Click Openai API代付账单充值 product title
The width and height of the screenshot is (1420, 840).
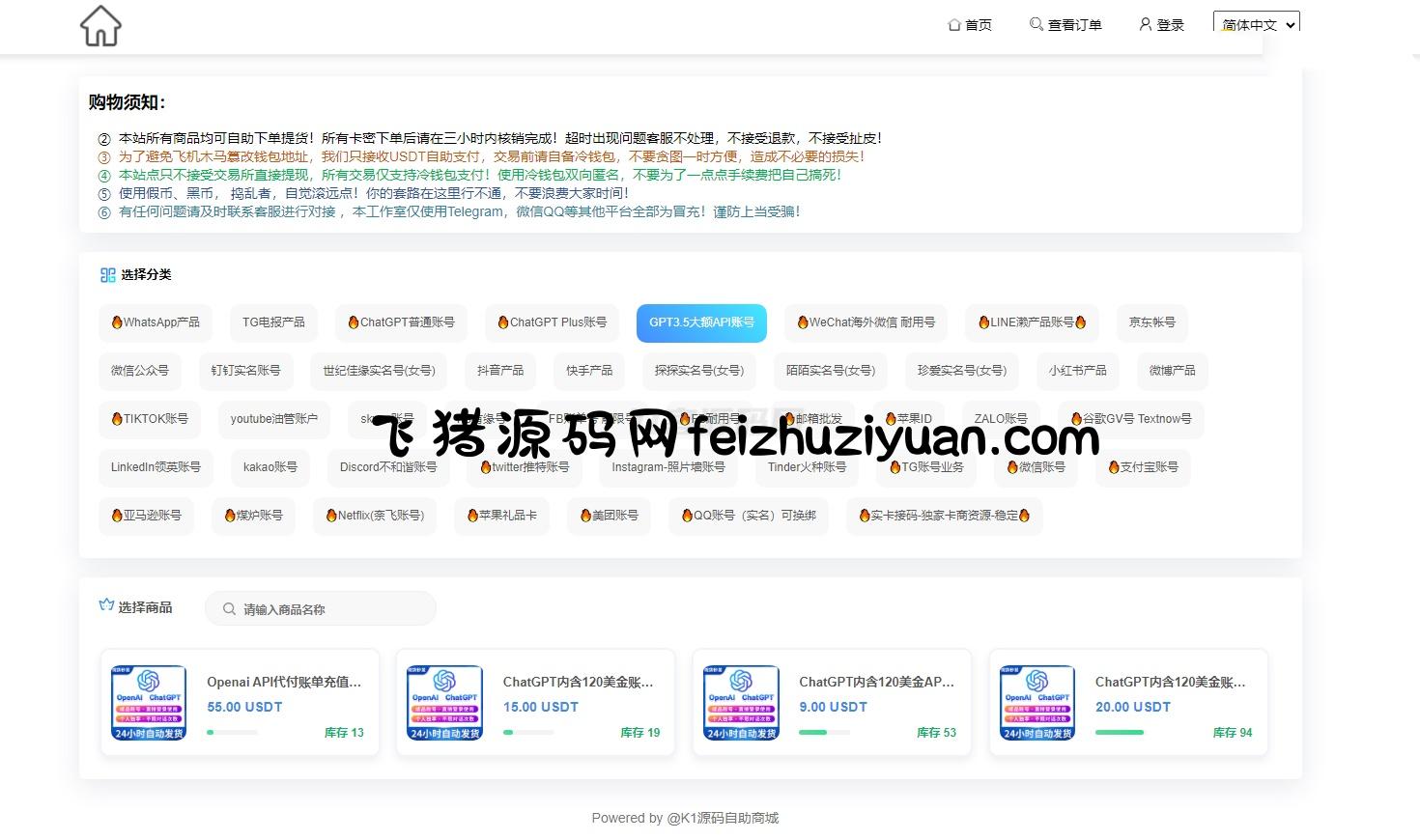[x=284, y=682]
